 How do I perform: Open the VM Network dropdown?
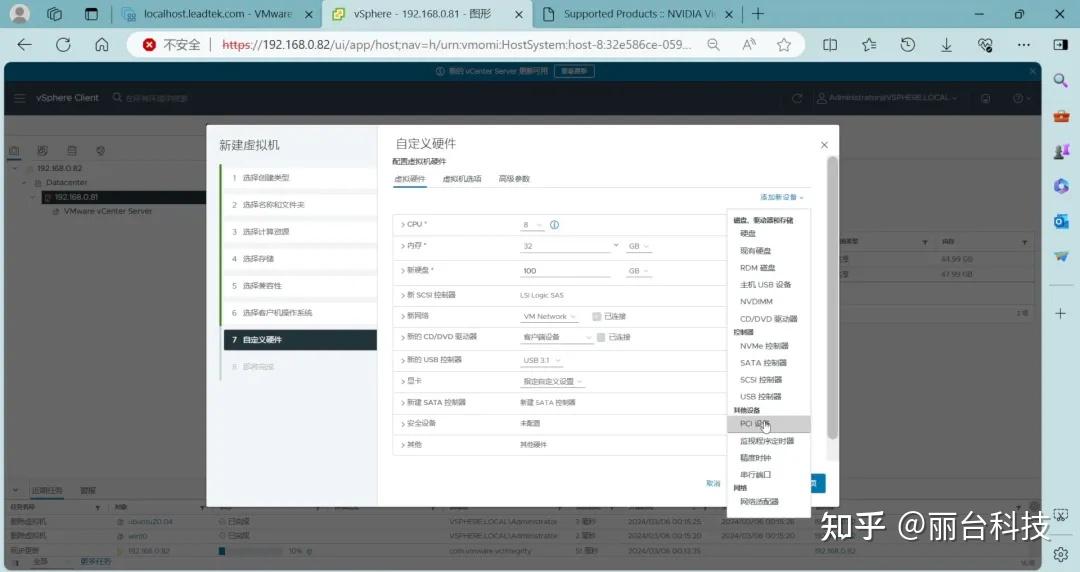tap(549, 316)
